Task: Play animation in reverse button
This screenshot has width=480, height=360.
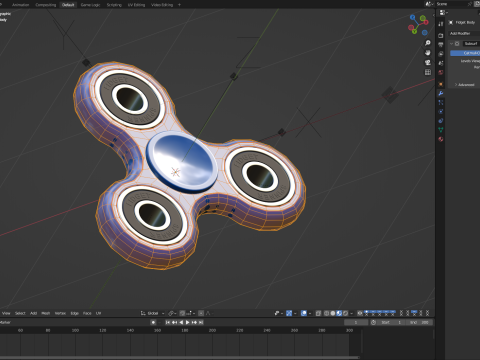Action: pos(181,322)
